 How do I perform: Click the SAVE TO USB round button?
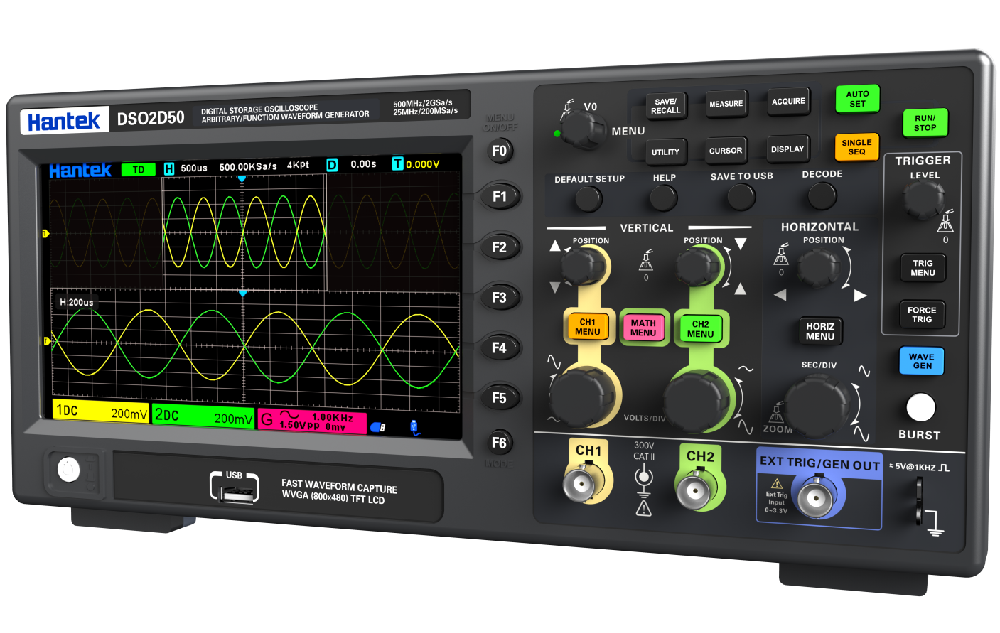(x=741, y=197)
